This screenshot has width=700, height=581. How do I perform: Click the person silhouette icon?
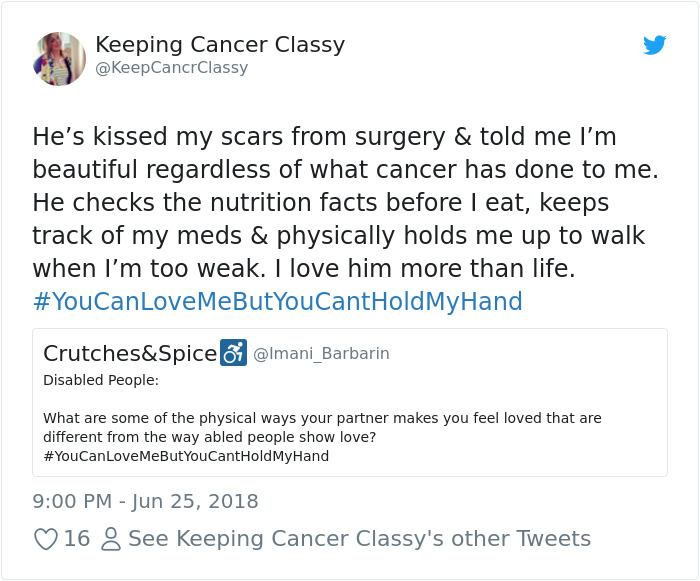point(111,539)
